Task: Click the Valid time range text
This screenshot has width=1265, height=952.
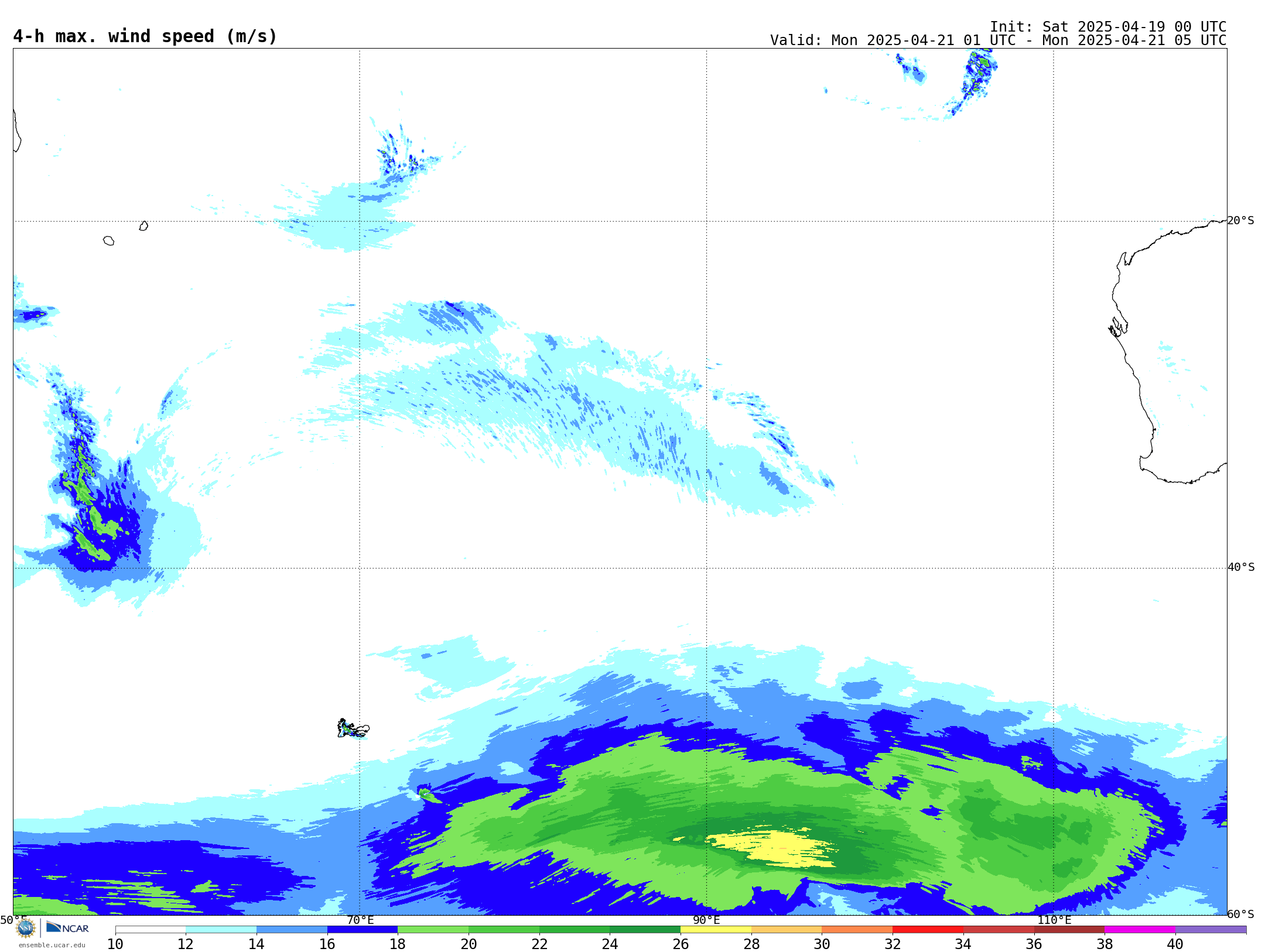Action: [998, 40]
